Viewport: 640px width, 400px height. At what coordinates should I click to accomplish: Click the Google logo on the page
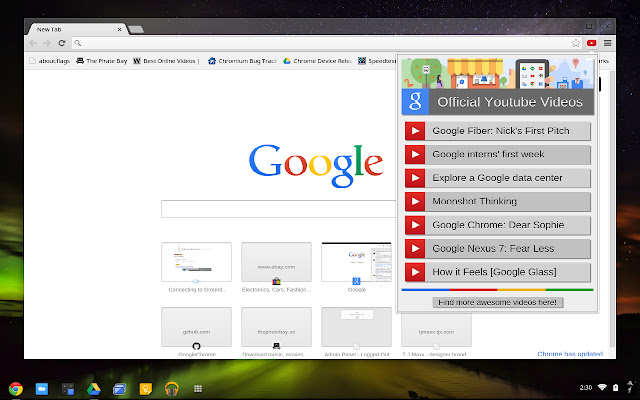(x=316, y=164)
